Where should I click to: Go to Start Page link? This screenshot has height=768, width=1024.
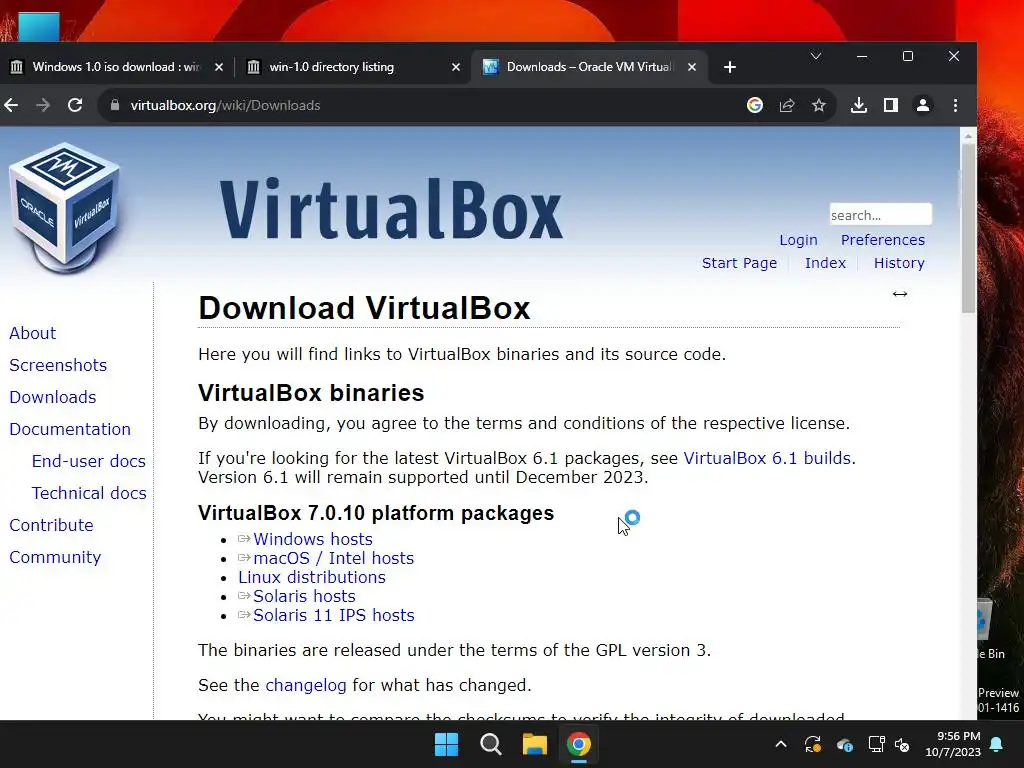(x=739, y=263)
